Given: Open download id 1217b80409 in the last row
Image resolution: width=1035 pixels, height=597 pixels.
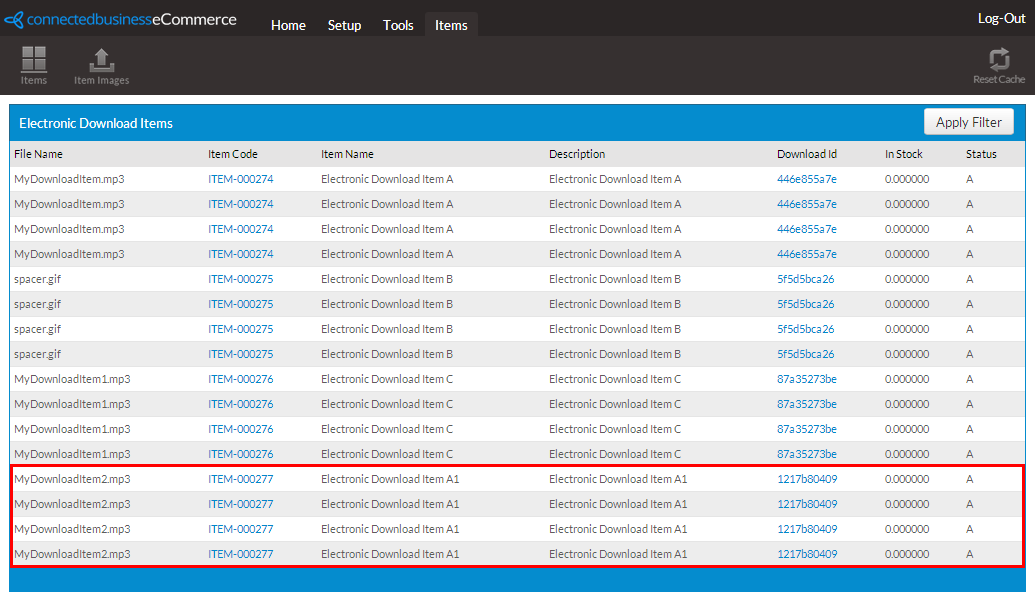Looking at the screenshot, I should (807, 554).
